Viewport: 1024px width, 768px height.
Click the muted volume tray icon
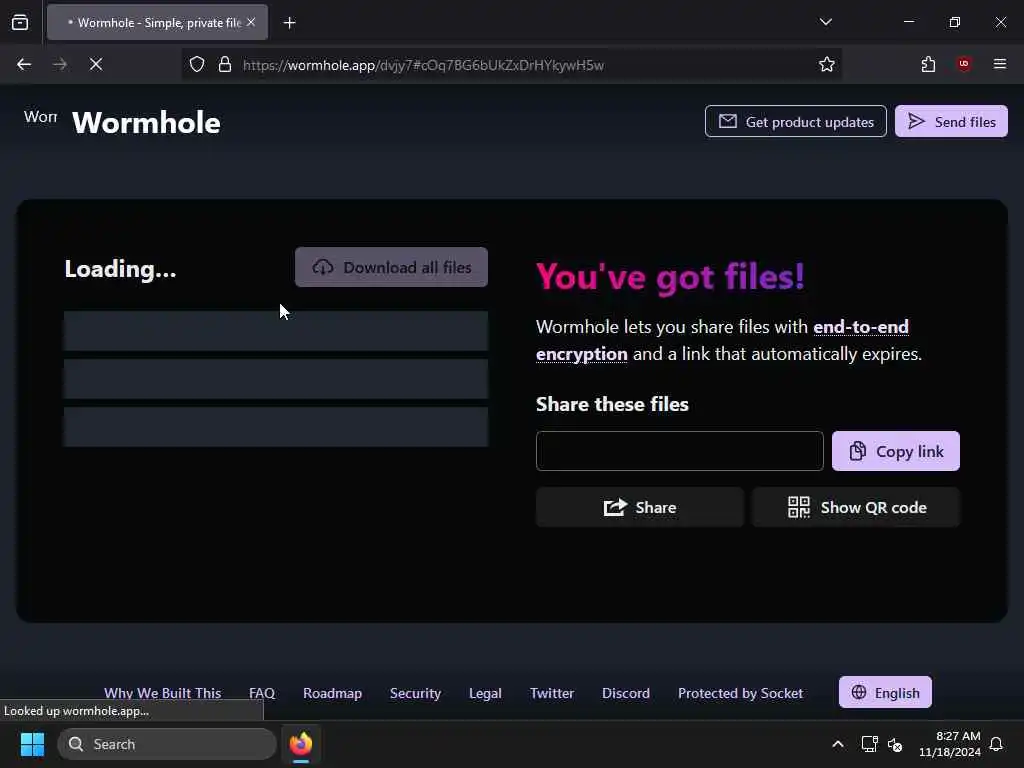[x=895, y=744]
